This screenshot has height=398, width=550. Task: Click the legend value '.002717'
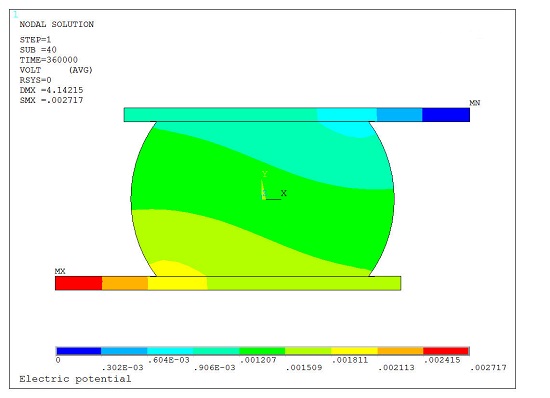pyautogui.click(x=488, y=367)
